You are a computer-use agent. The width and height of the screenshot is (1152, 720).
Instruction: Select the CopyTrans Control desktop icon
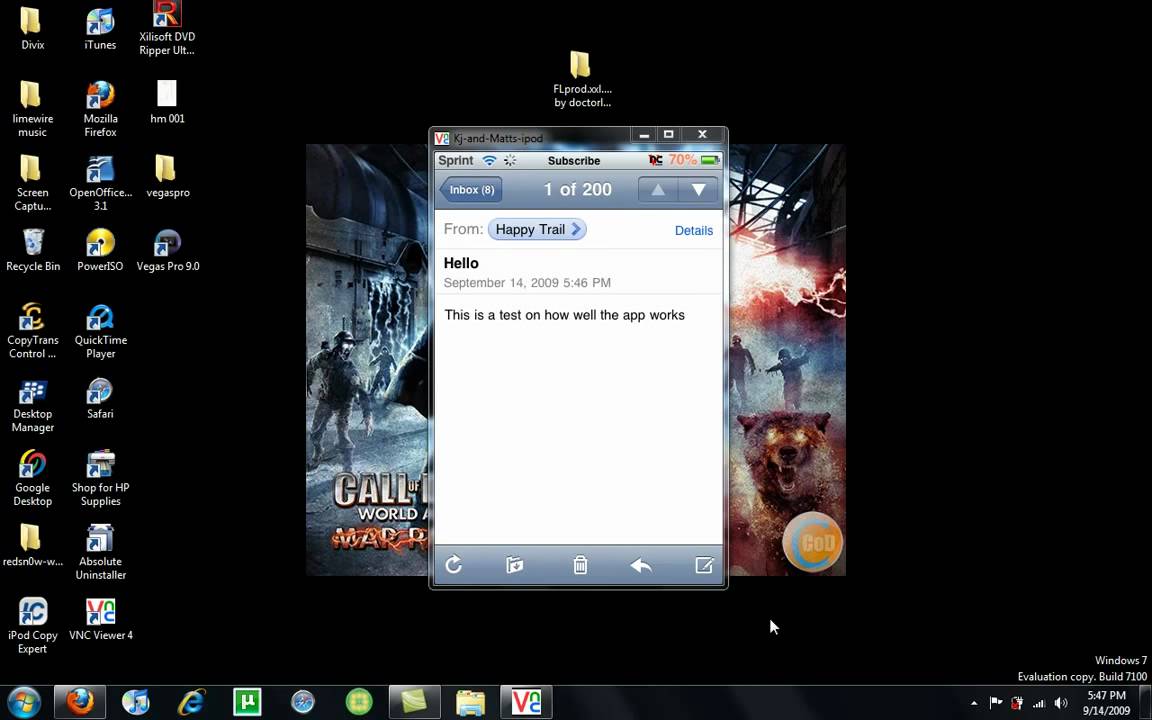(x=32, y=331)
